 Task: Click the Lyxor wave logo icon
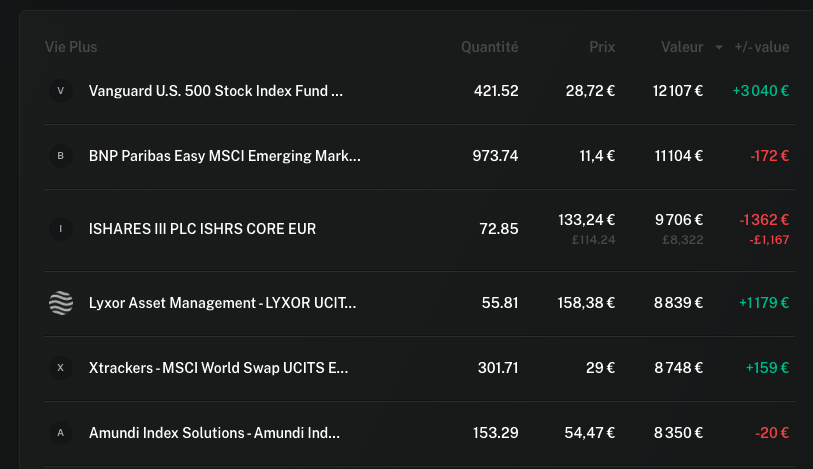coord(61,303)
